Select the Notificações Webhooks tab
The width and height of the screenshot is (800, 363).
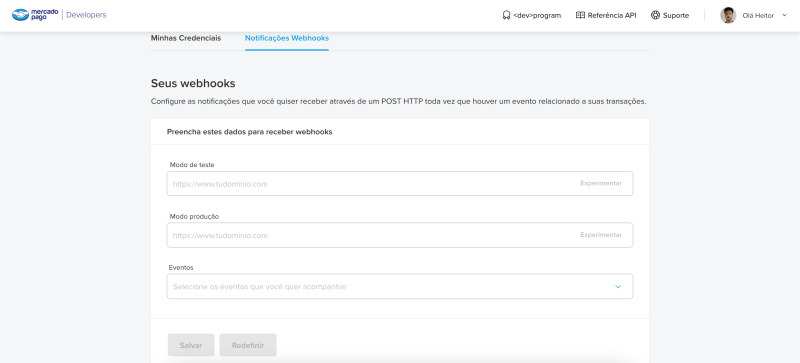click(287, 38)
